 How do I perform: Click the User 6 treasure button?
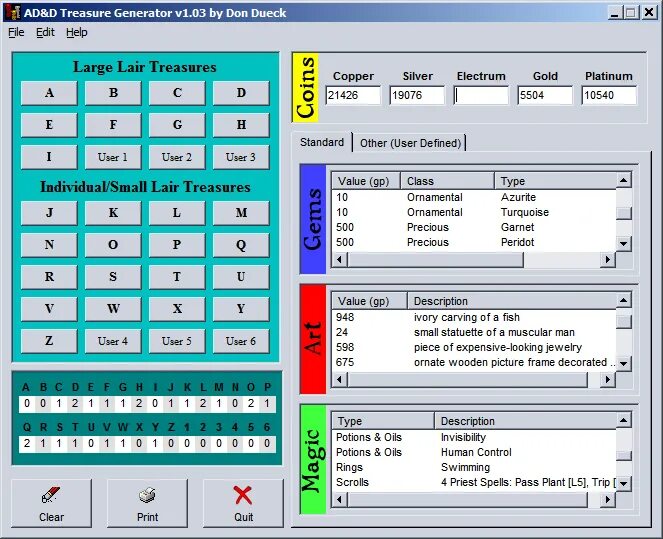(x=241, y=342)
